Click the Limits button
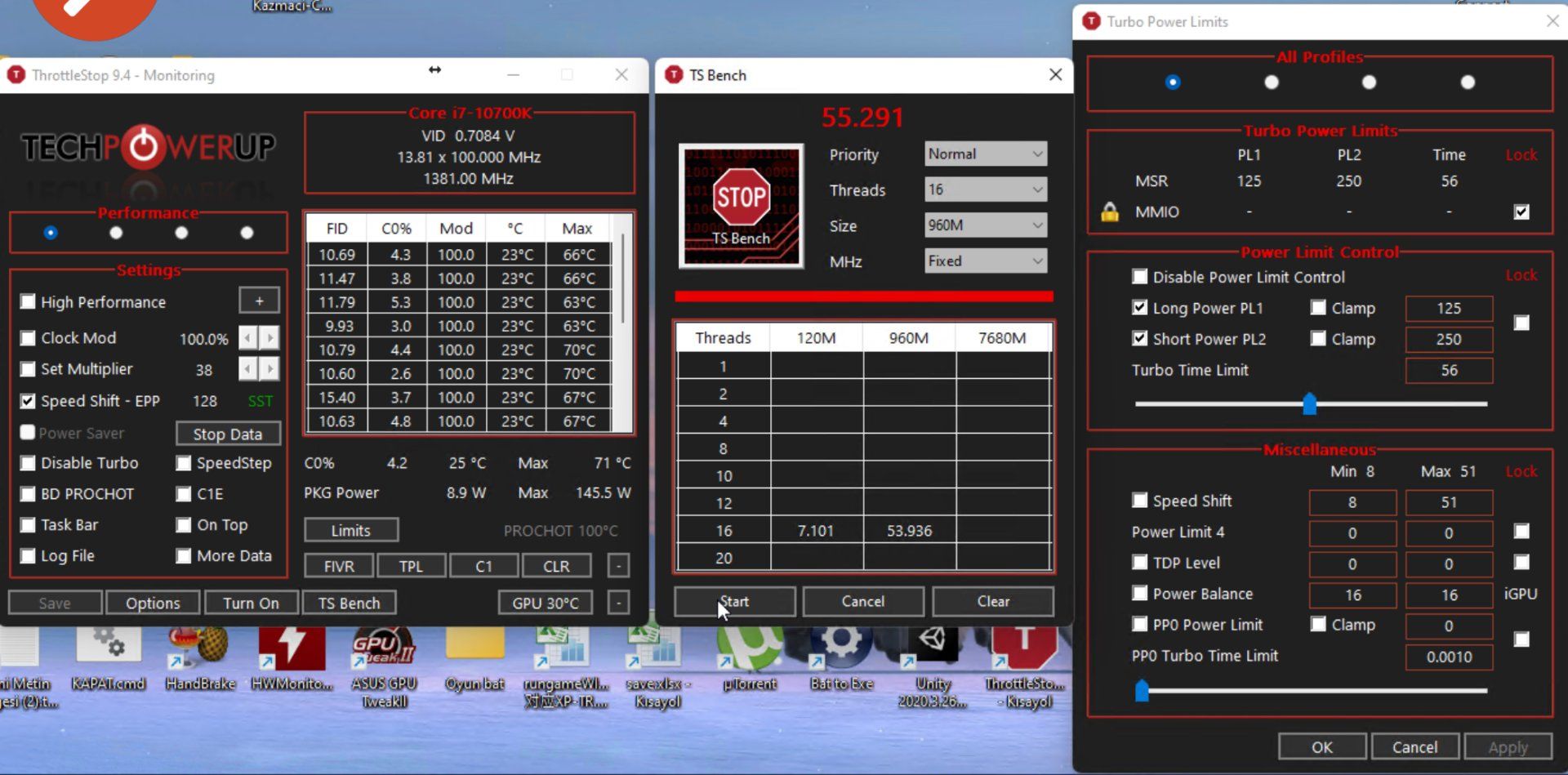 351,530
